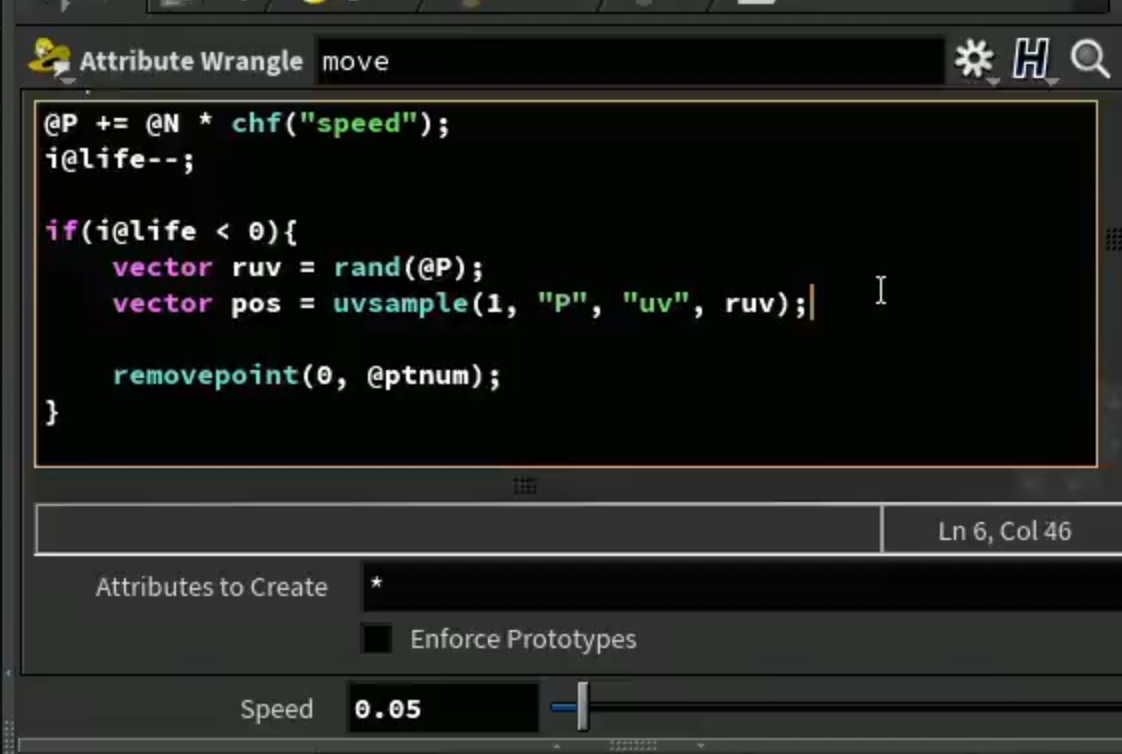Click the Speed slider handle
This screenshot has height=754, width=1122.
click(x=582, y=707)
